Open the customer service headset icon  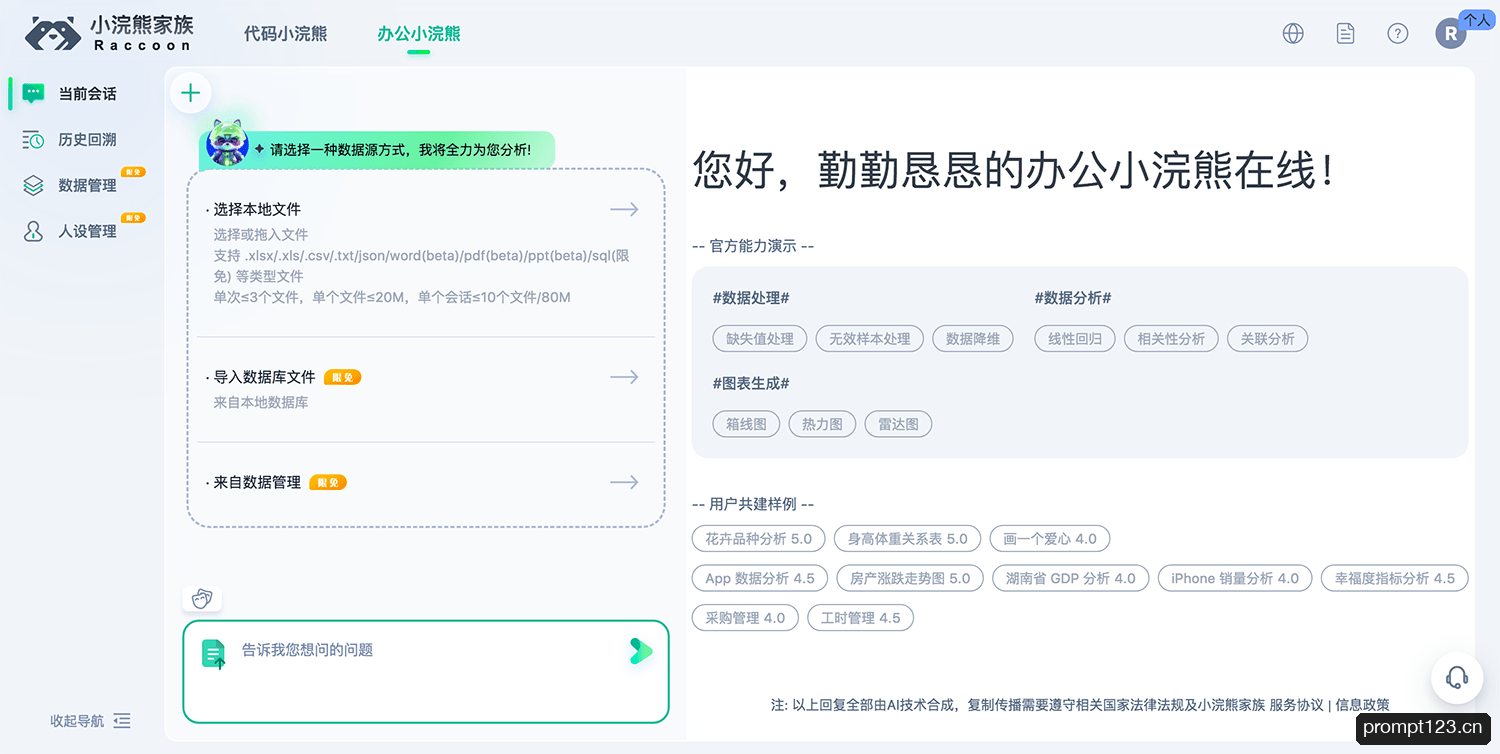[x=1457, y=678]
